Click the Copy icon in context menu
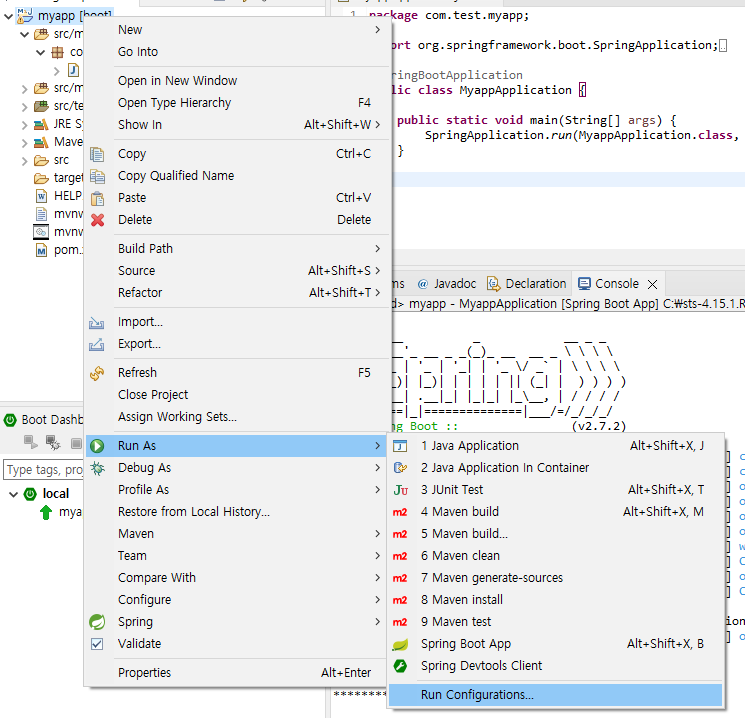This screenshot has height=718, width=745. coord(97,154)
